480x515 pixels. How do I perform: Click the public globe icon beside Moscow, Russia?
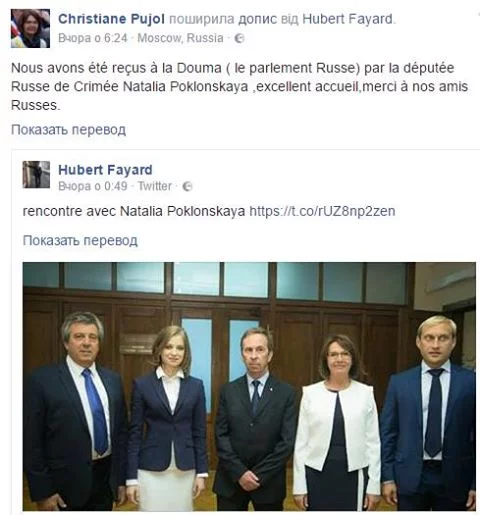(239, 38)
